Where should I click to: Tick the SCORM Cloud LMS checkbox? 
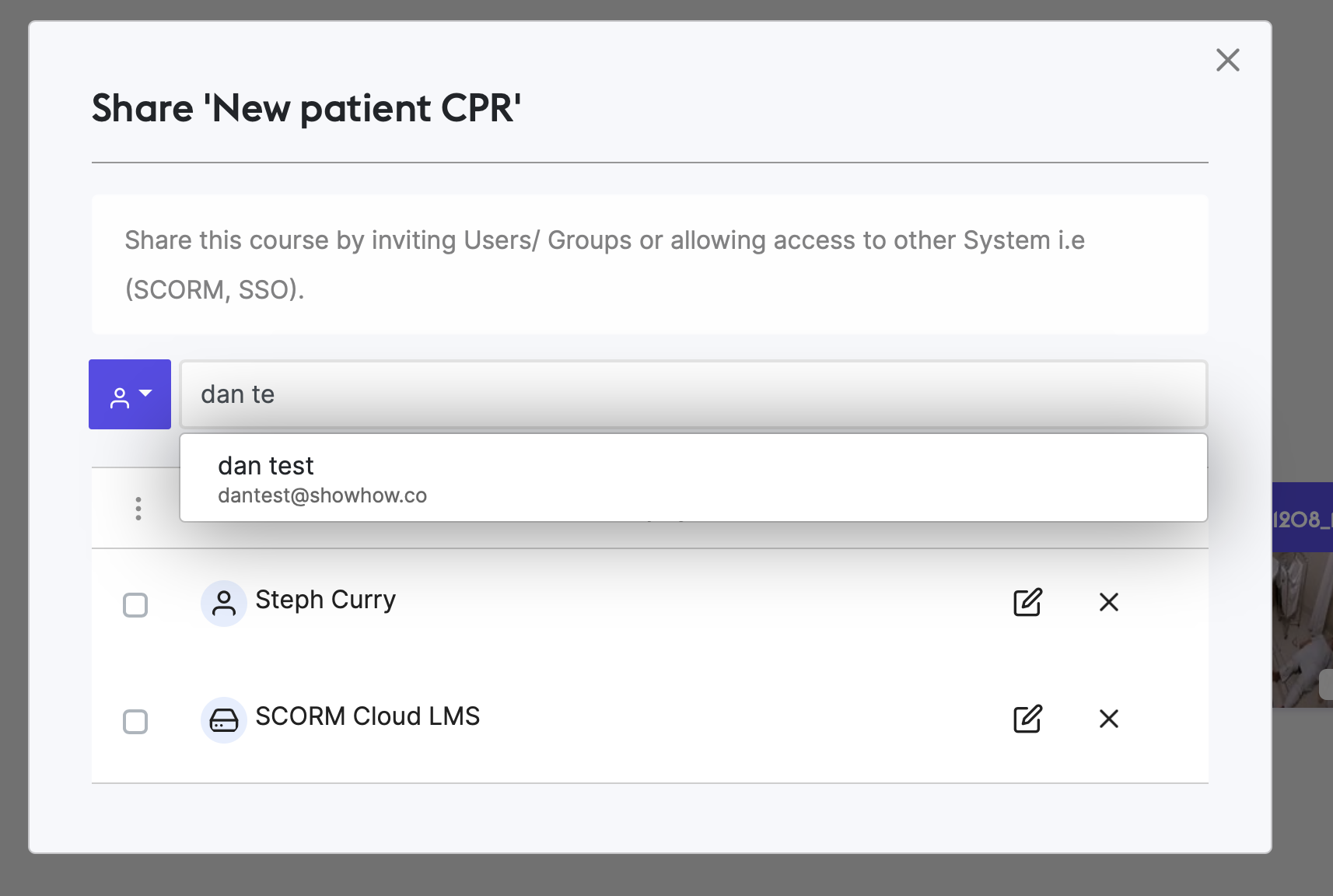[135, 721]
